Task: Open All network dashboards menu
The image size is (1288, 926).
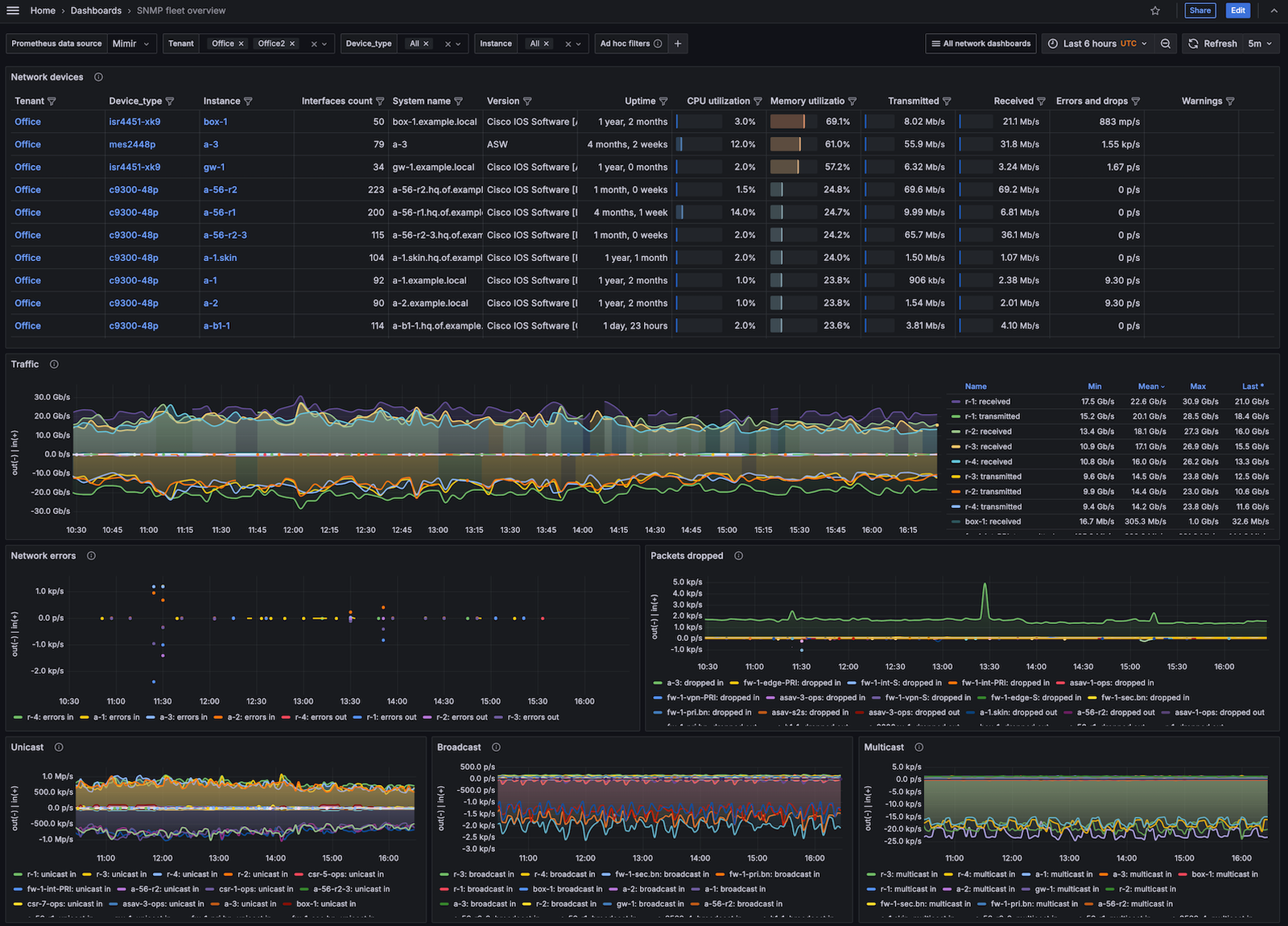Action: (x=980, y=43)
